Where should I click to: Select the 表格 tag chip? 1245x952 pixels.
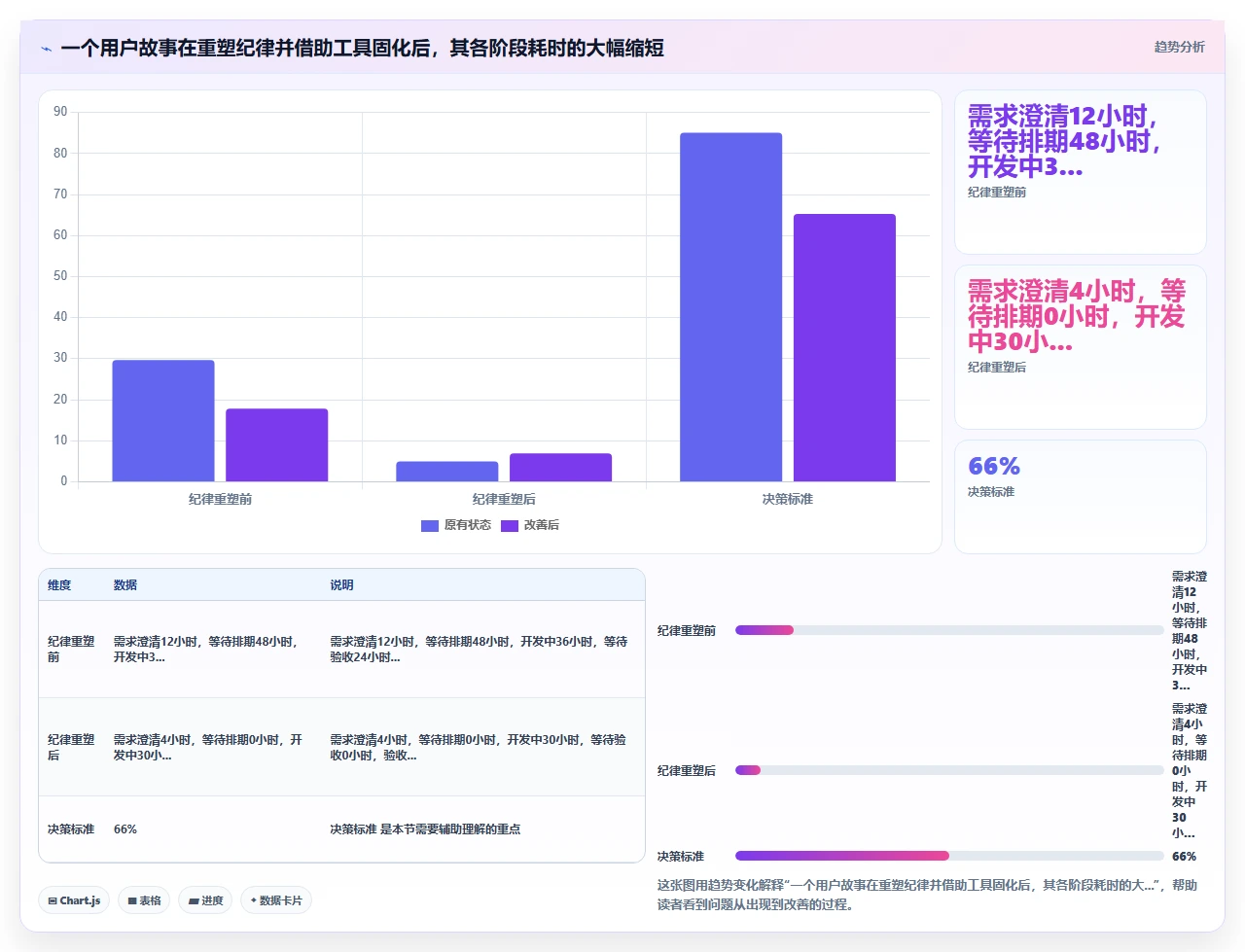144,900
